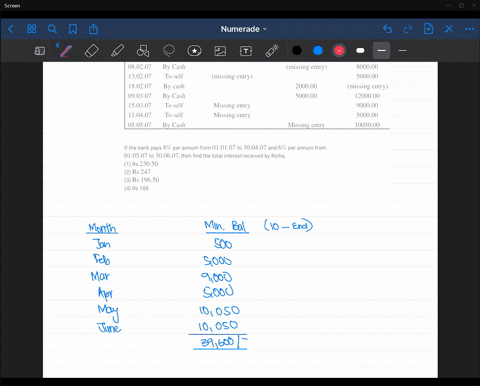480x386 pixels.
Task: Choose the black pen color
Action: (x=297, y=51)
